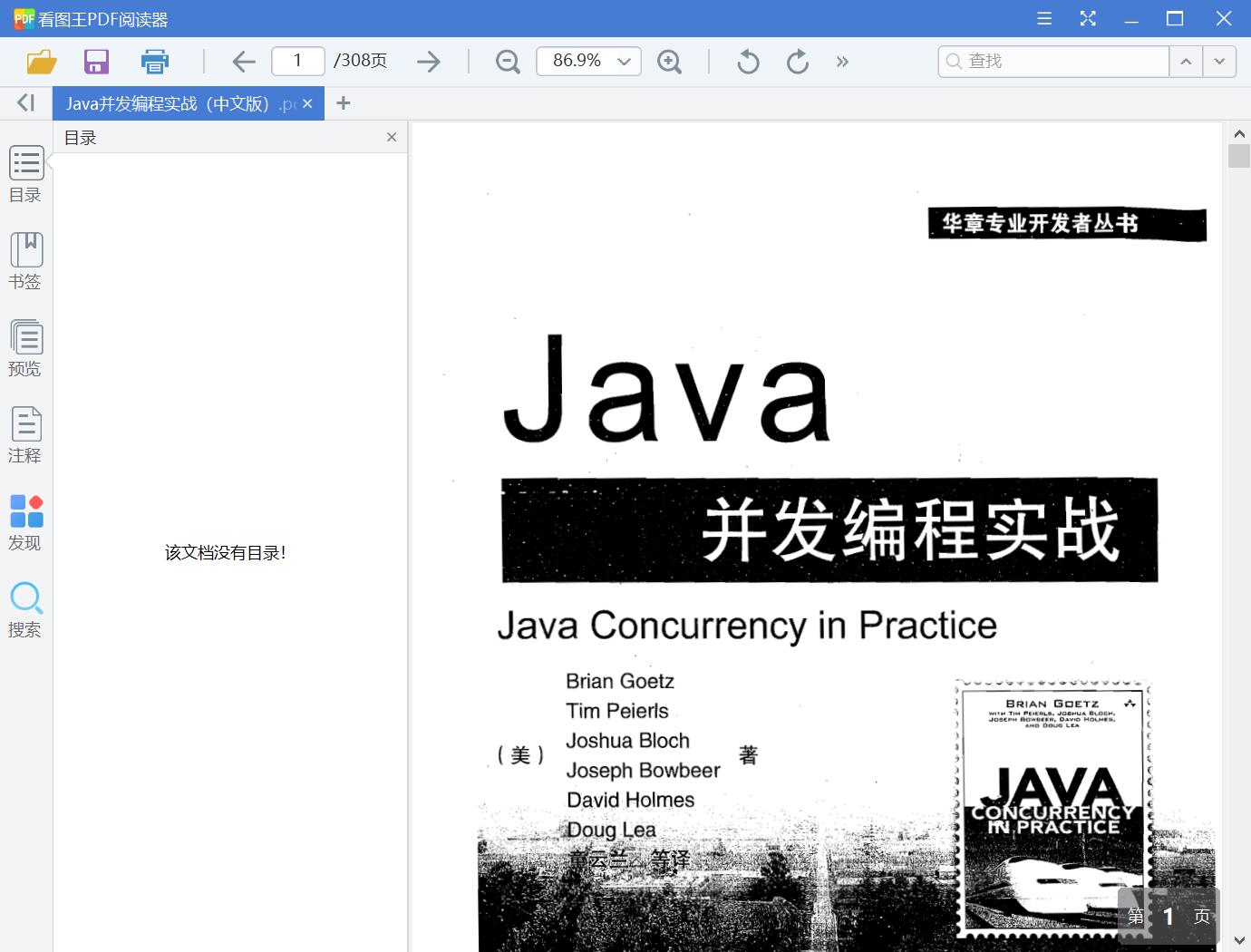1251x952 pixels.
Task: Click the 目录 panel header title
Action: (81, 138)
